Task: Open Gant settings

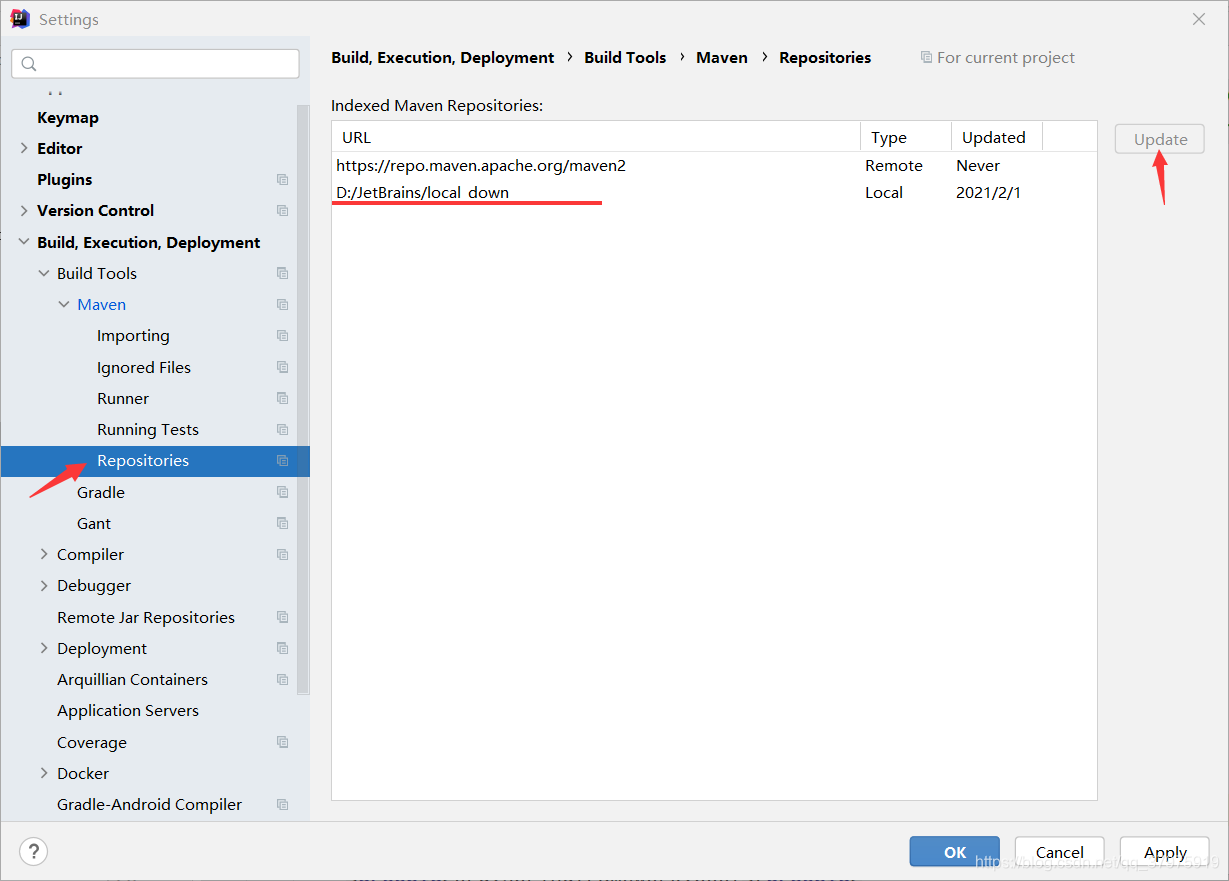Action: (94, 524)
